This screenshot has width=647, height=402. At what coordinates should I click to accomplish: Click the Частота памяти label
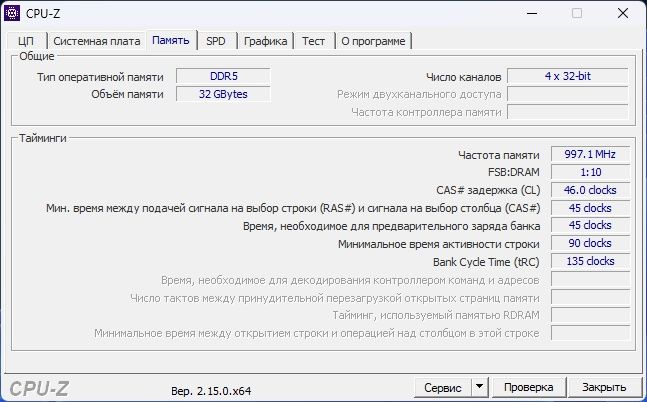click(x=498, y=155)
